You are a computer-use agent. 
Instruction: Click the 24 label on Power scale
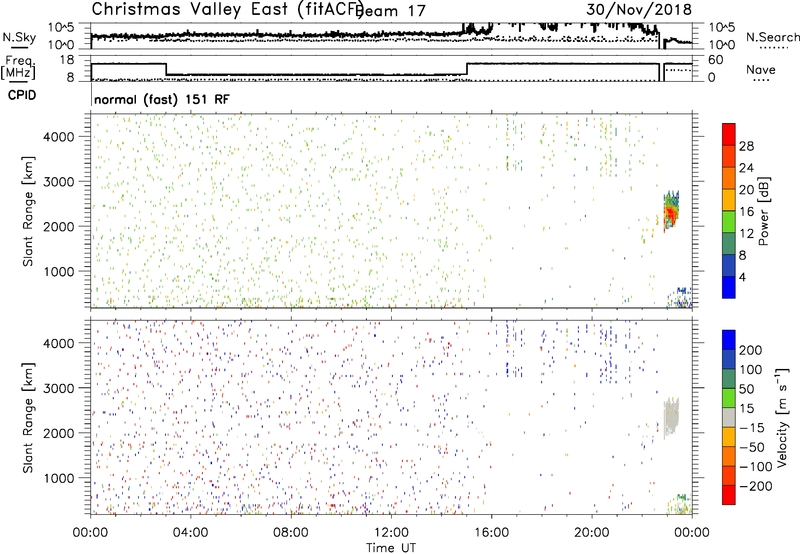point(746,168)
